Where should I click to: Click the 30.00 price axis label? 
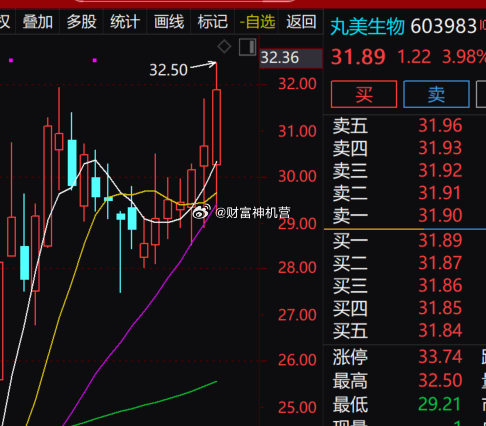297,176
